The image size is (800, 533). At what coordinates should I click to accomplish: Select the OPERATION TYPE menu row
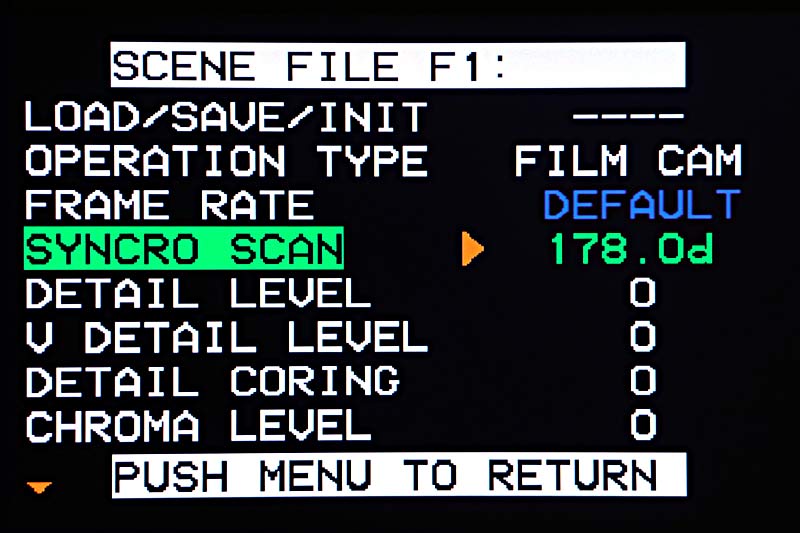[226, 161]
